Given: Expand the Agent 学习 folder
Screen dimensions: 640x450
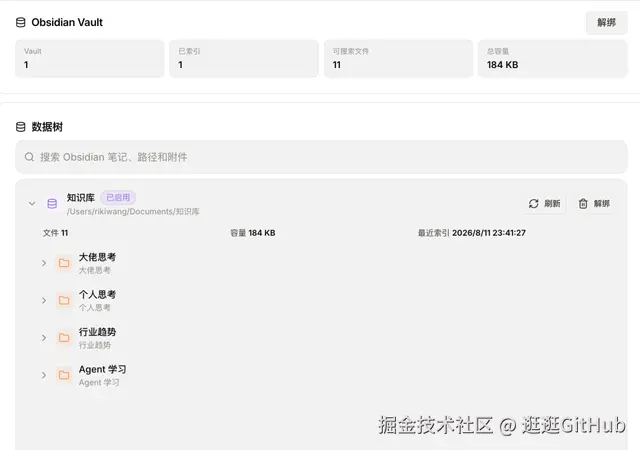Looking at the screenshot, I should click(x=44, y=375).
